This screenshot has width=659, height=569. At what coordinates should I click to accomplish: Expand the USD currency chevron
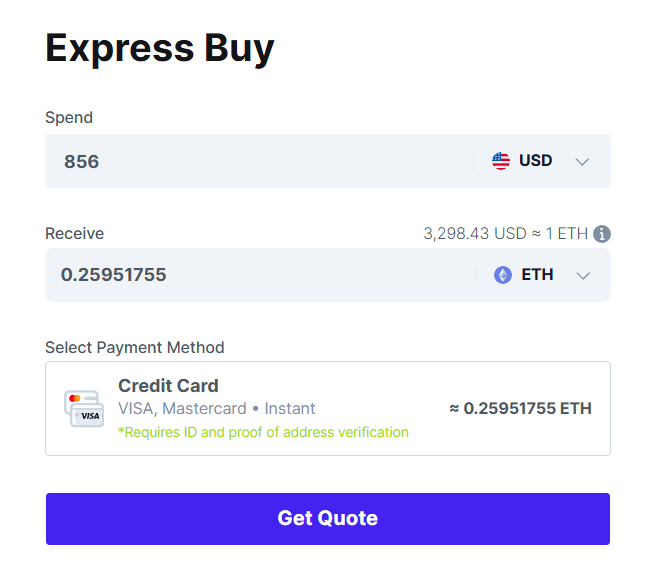tap(583, 162)
